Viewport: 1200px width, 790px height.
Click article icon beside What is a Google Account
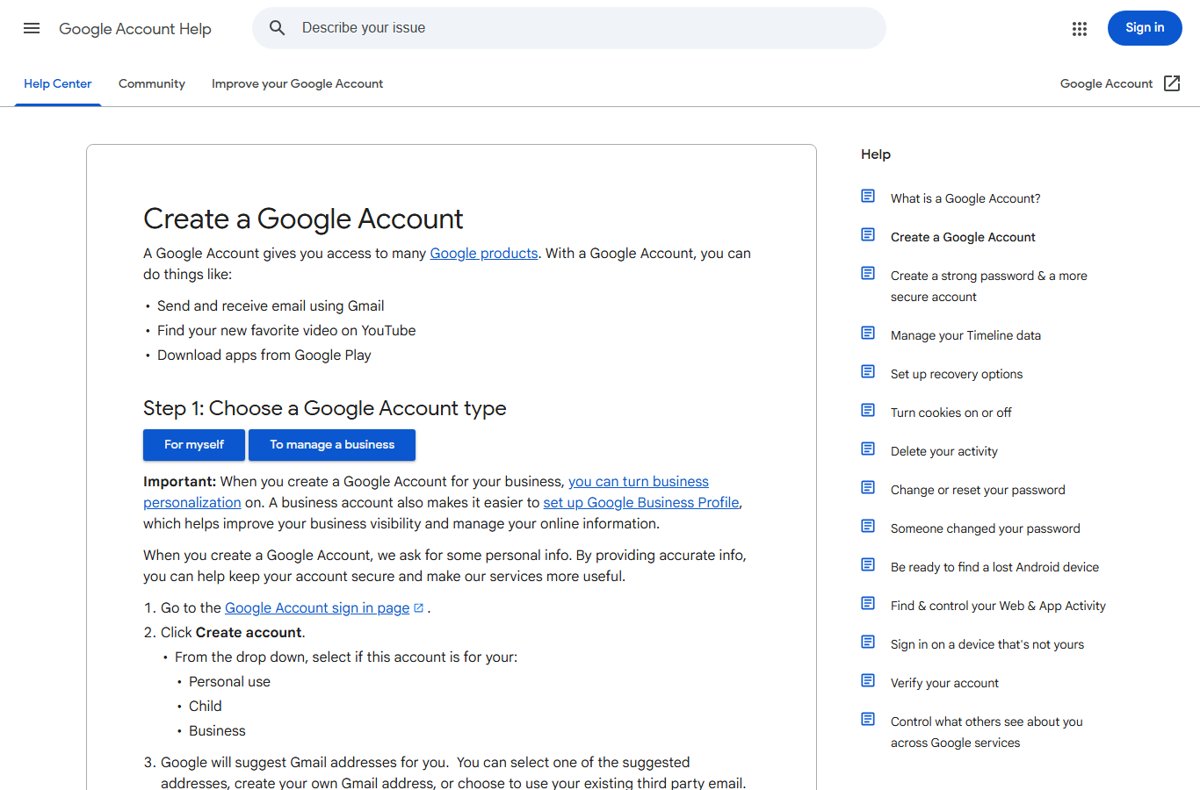(868, 196)
